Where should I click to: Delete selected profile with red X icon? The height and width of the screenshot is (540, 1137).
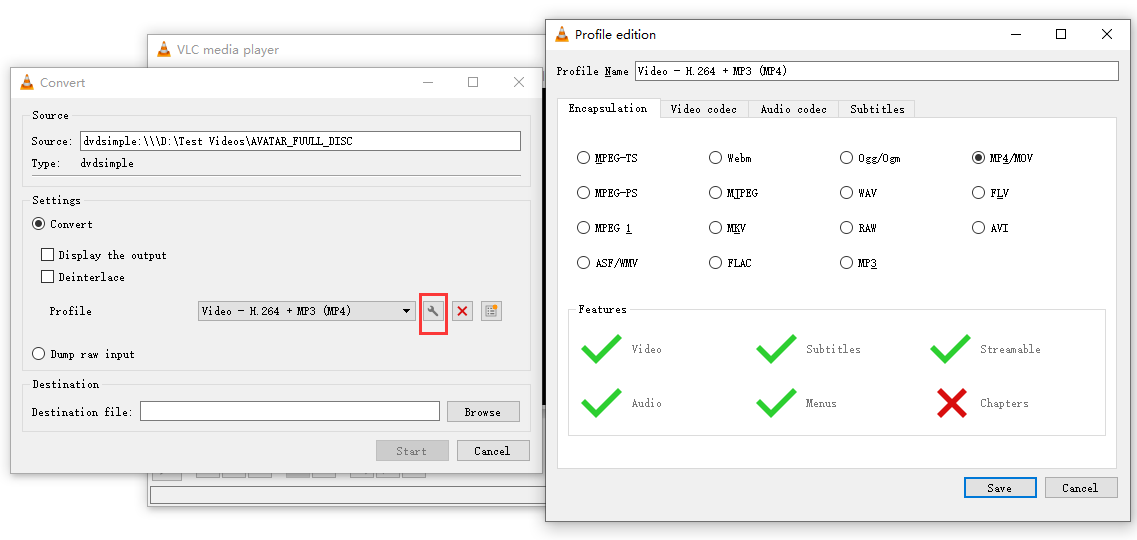[462, 311]
